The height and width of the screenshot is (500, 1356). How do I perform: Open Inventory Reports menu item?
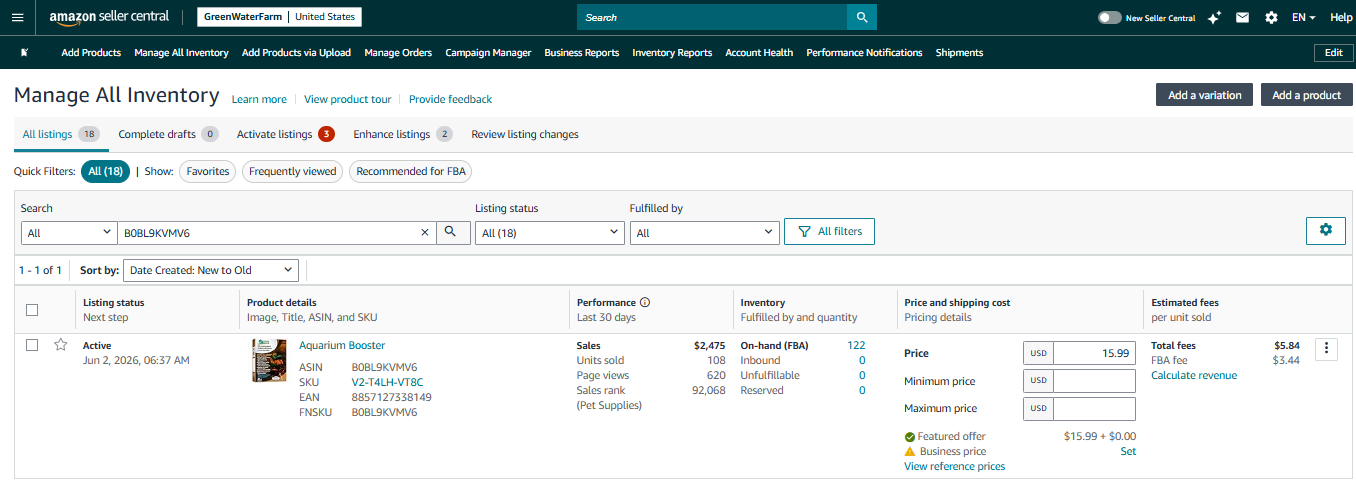point(672,52)
